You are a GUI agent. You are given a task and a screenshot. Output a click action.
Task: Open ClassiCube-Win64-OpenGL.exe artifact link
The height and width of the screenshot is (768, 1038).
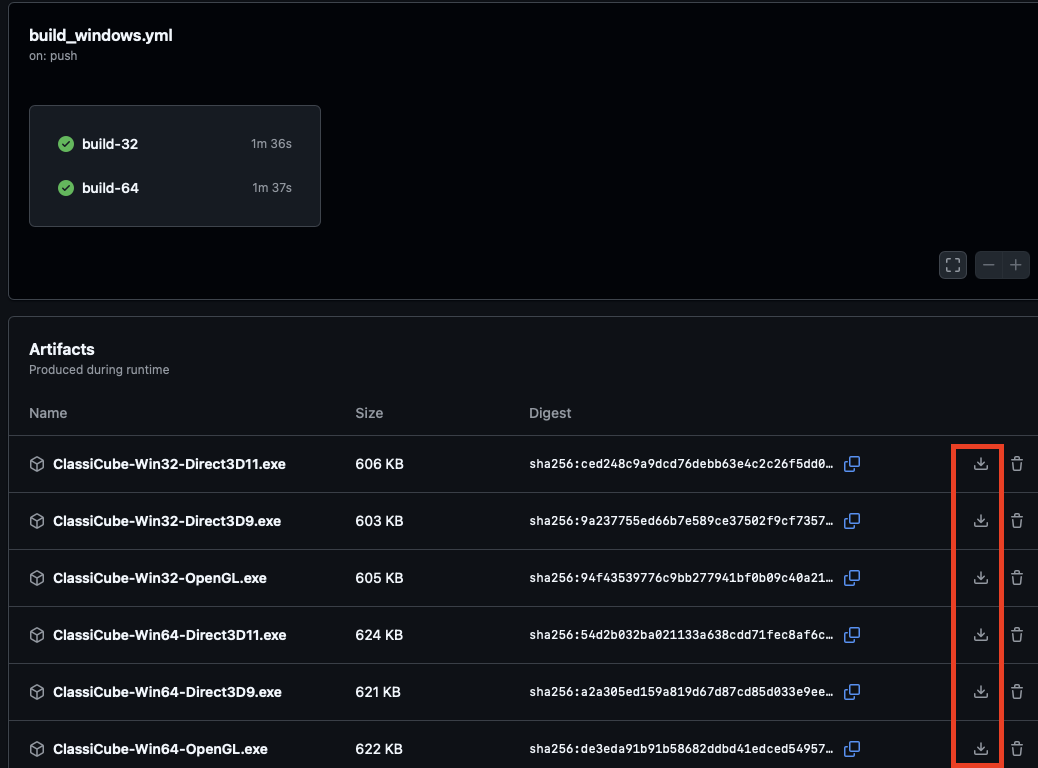coord(160,749)
